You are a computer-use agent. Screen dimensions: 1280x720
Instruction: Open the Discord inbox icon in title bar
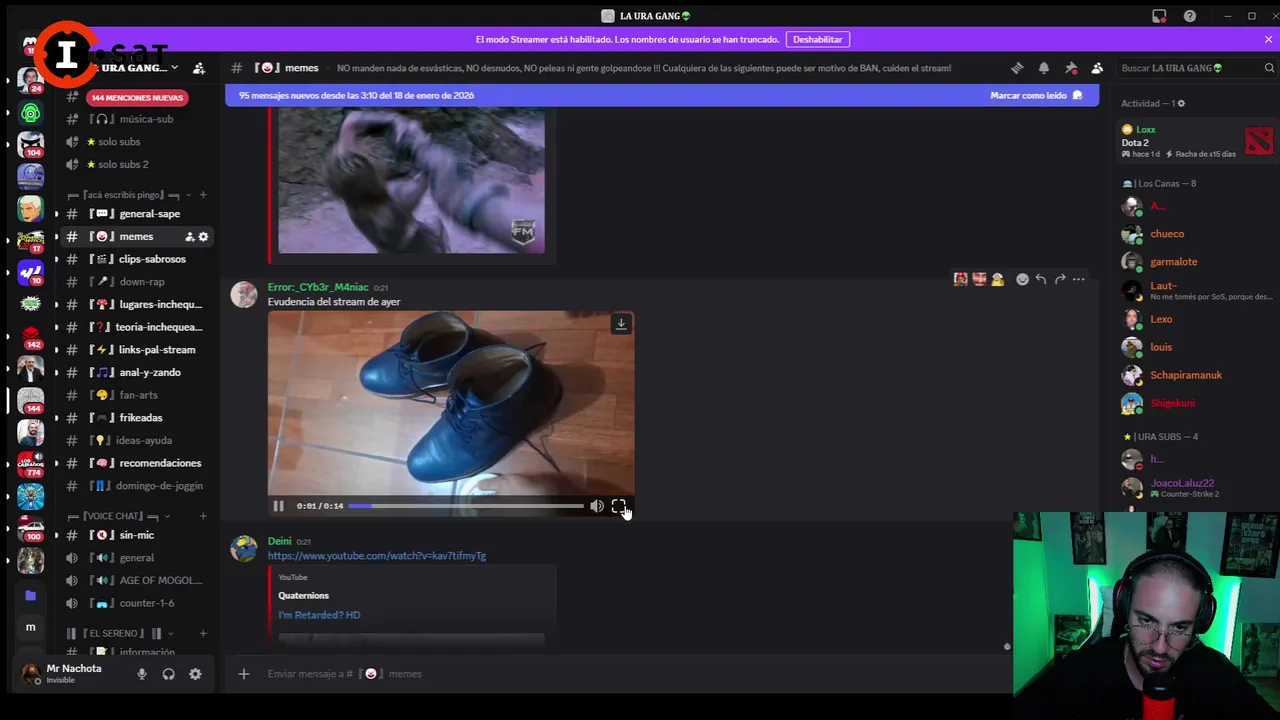pyautogui.click(x=1159, y=16)
